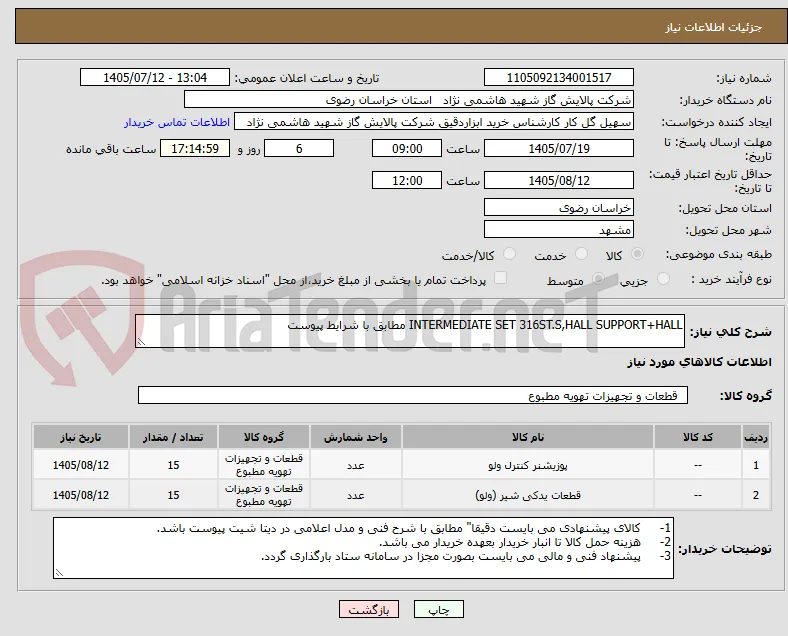This screenshot has width=788, height=636.
Task: Click date 1405/08/12 in row 2
Action: pos(80,495)
